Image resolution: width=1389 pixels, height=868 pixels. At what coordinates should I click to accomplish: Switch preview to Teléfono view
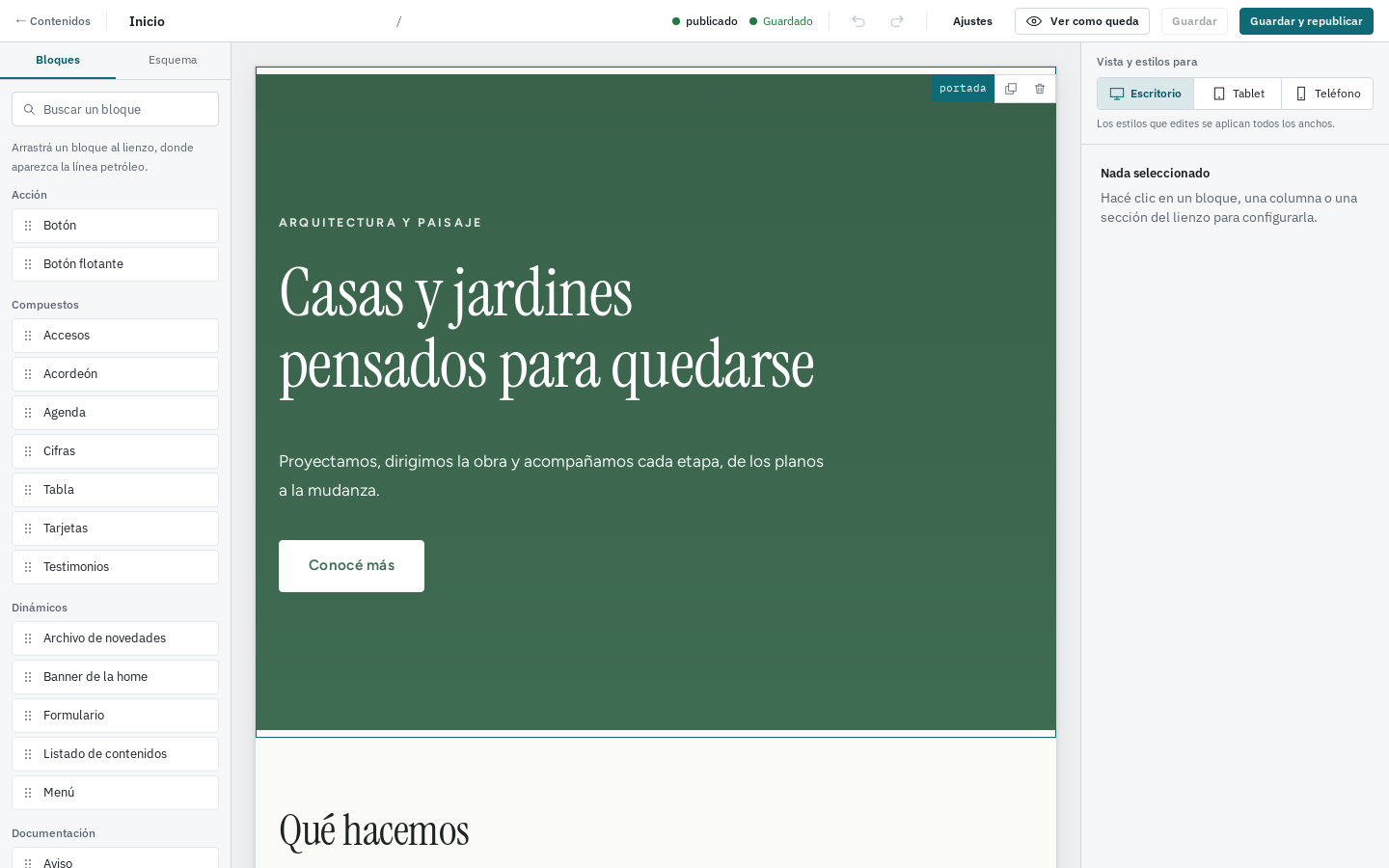(x=1328, y=94)
